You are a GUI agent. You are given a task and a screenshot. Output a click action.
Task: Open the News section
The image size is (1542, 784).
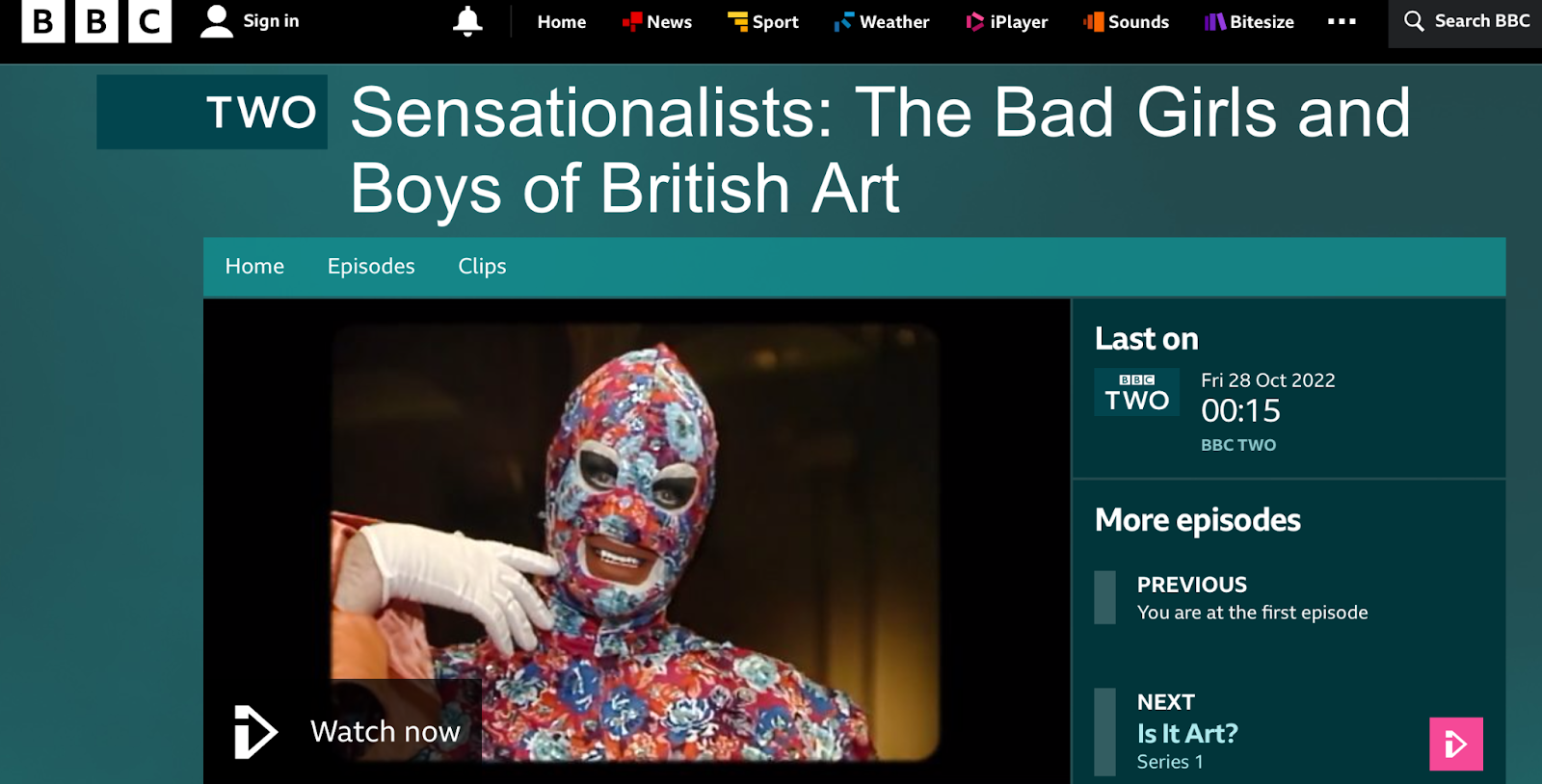[657, 21]
